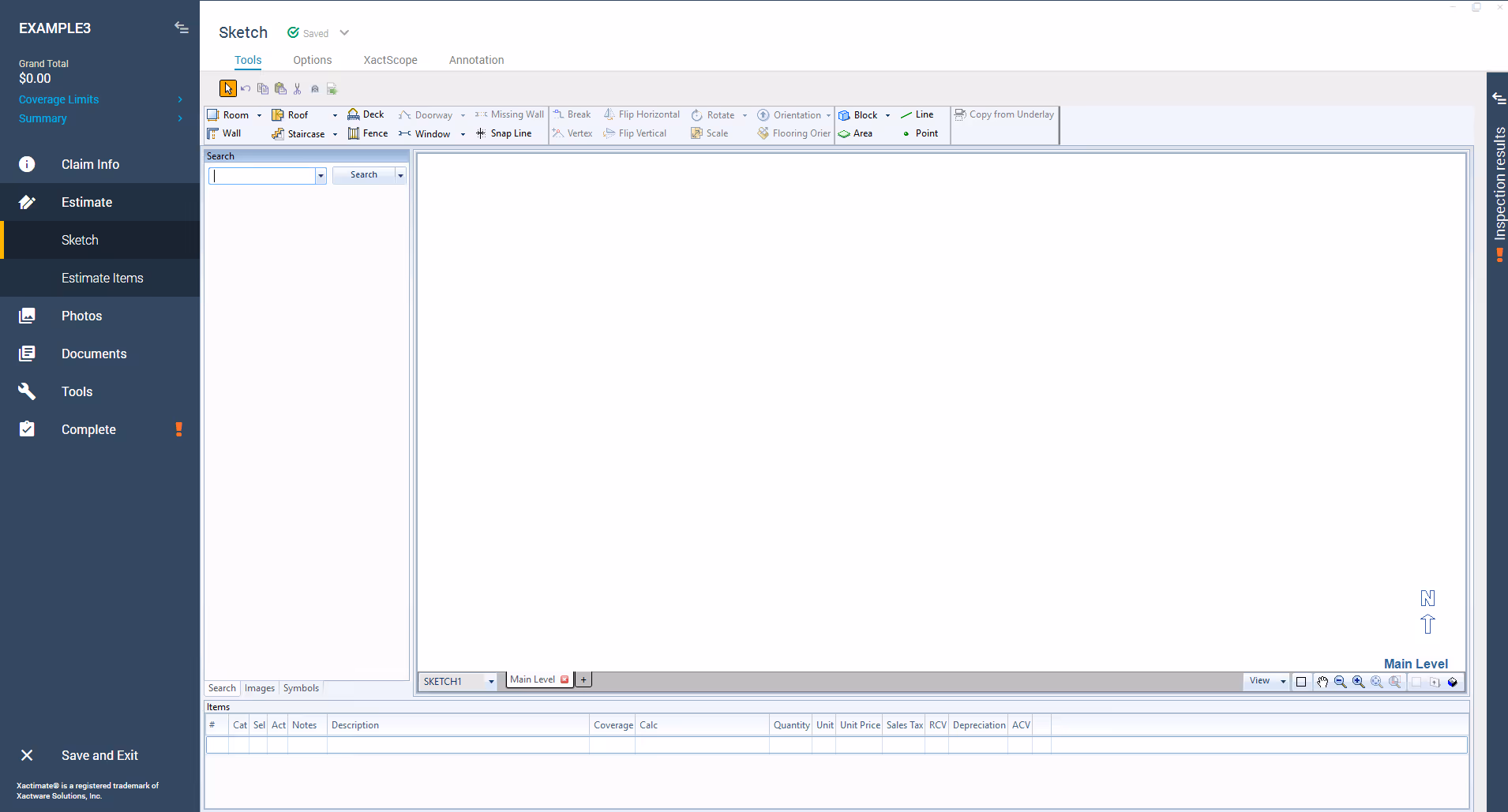
Task: Select the Snap Line tool
Action: click(x=504, y=133)
